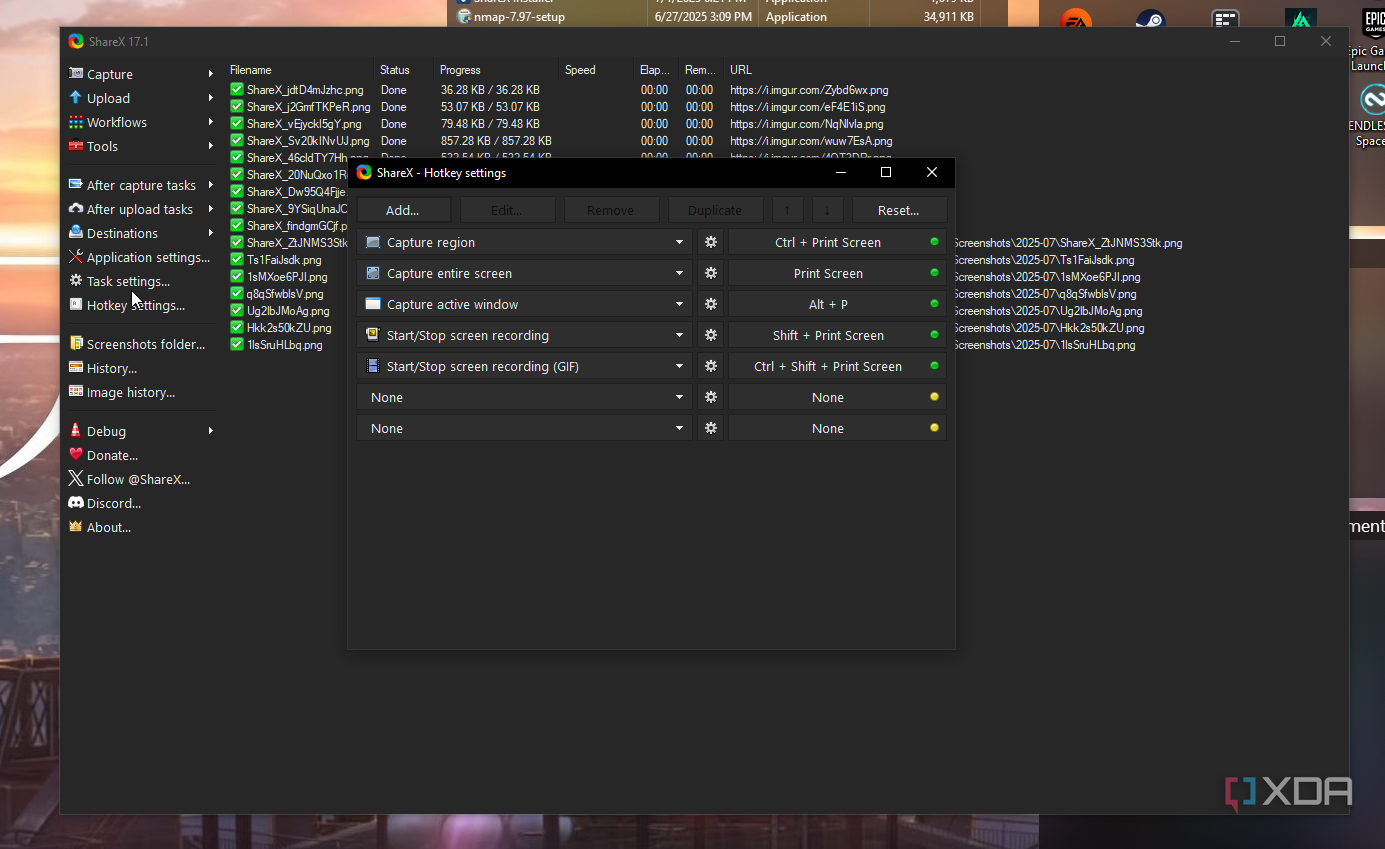Click the Image history icon

[x=76, y=392]
